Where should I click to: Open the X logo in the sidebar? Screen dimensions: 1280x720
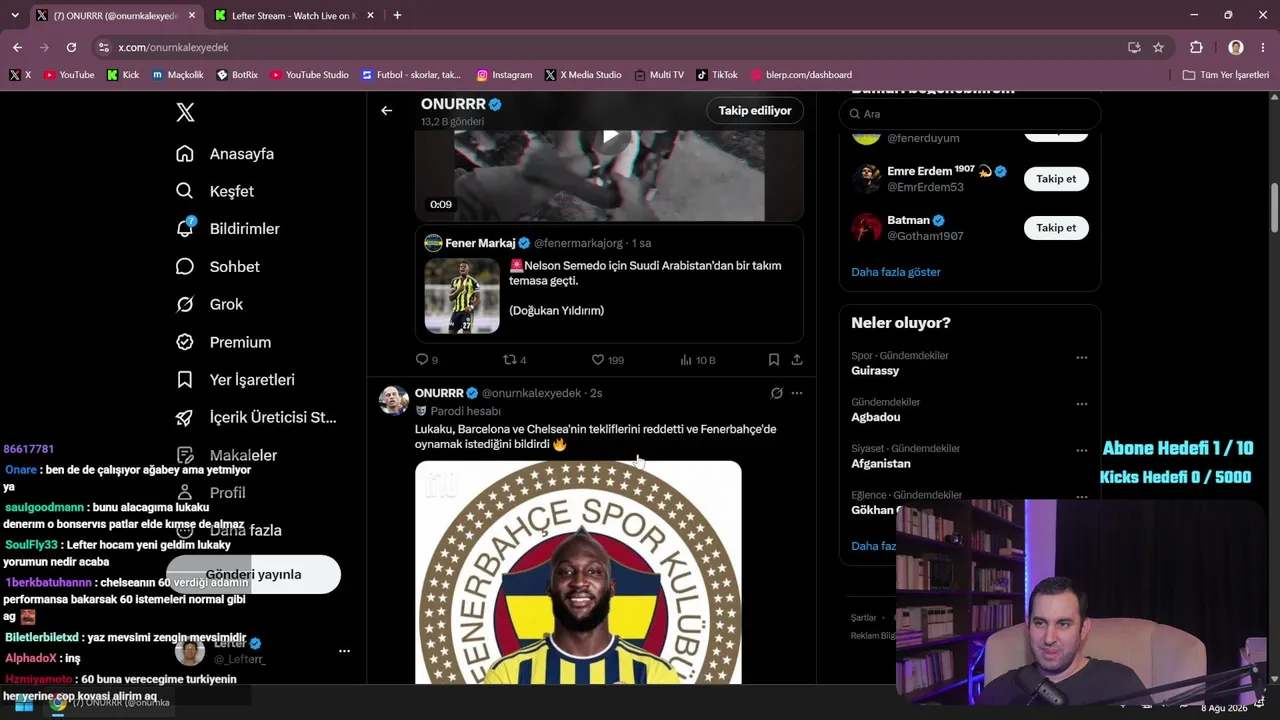(x=185, y=112)
